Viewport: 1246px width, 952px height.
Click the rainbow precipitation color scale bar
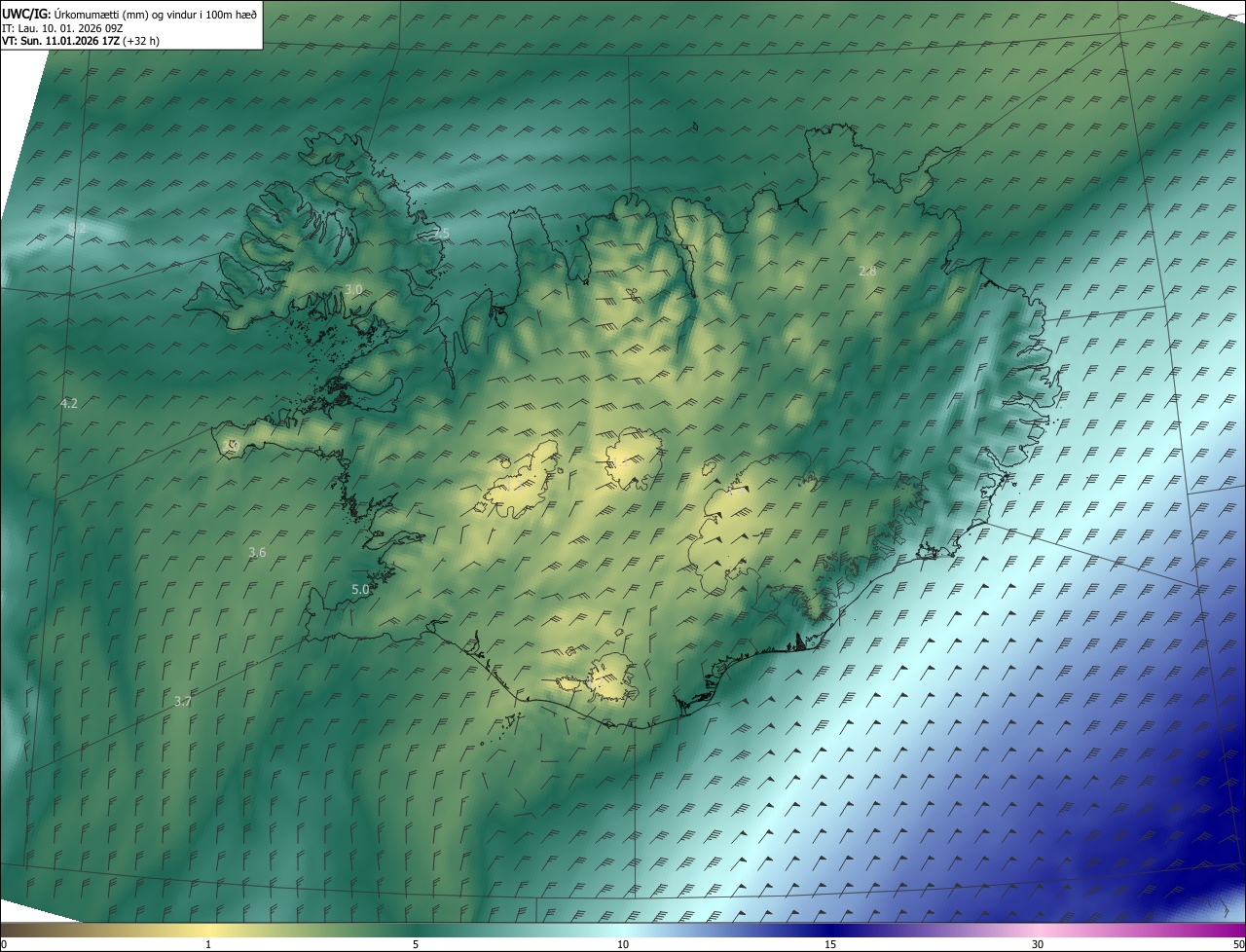coord(623,931)
